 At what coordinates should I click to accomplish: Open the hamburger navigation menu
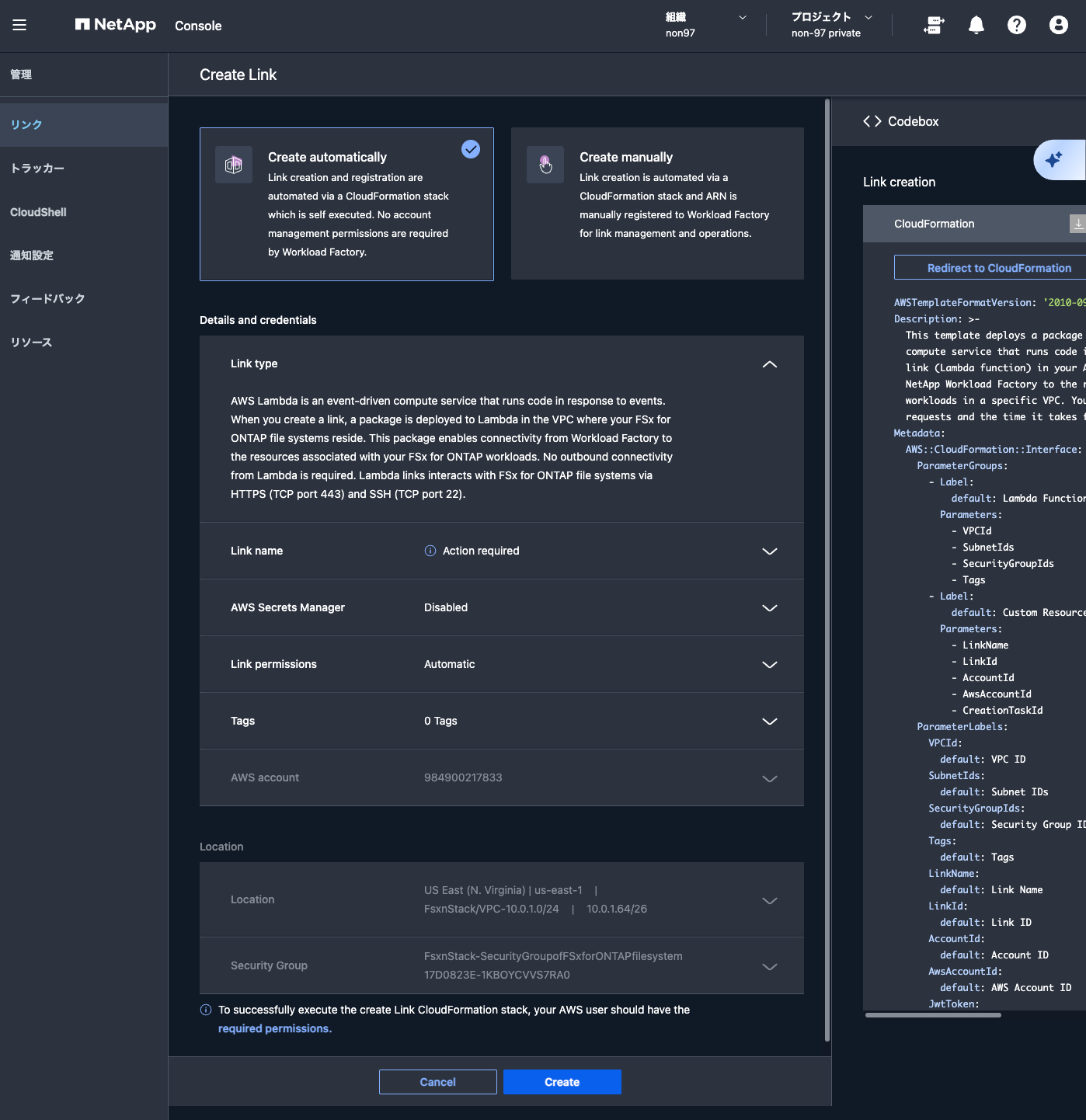coord(19,25)
